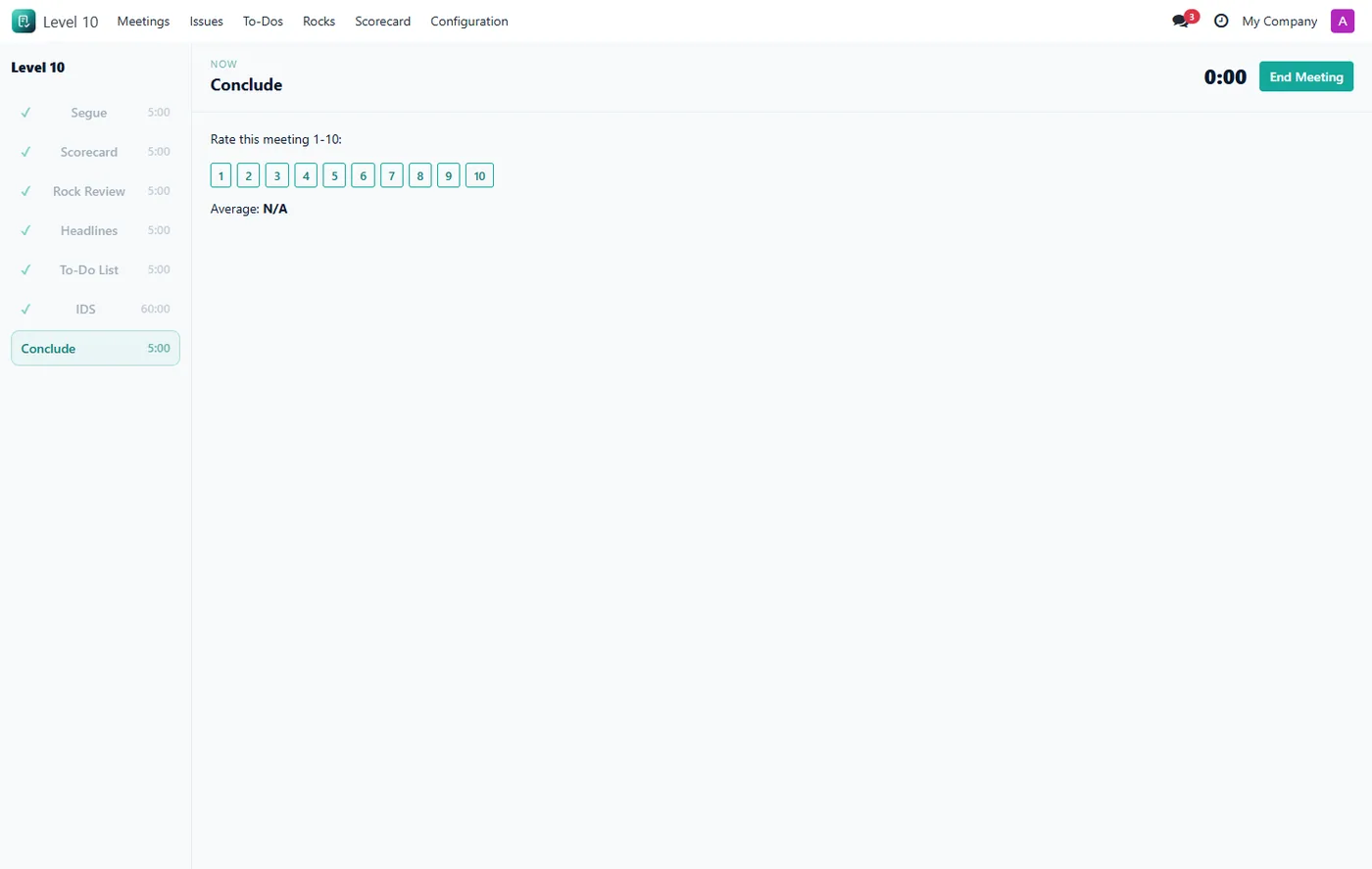The image size is (1372, 869).
Task: Go to the Rock Review agenda step
Action: point(95,191)
